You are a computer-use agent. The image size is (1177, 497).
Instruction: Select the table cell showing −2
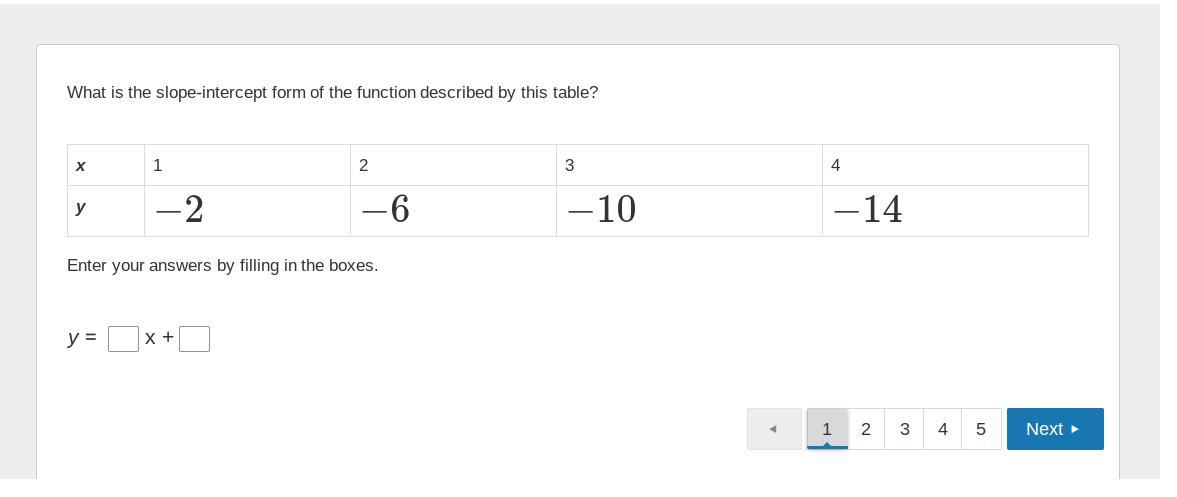pyautogui.click(x=247, y=210)
